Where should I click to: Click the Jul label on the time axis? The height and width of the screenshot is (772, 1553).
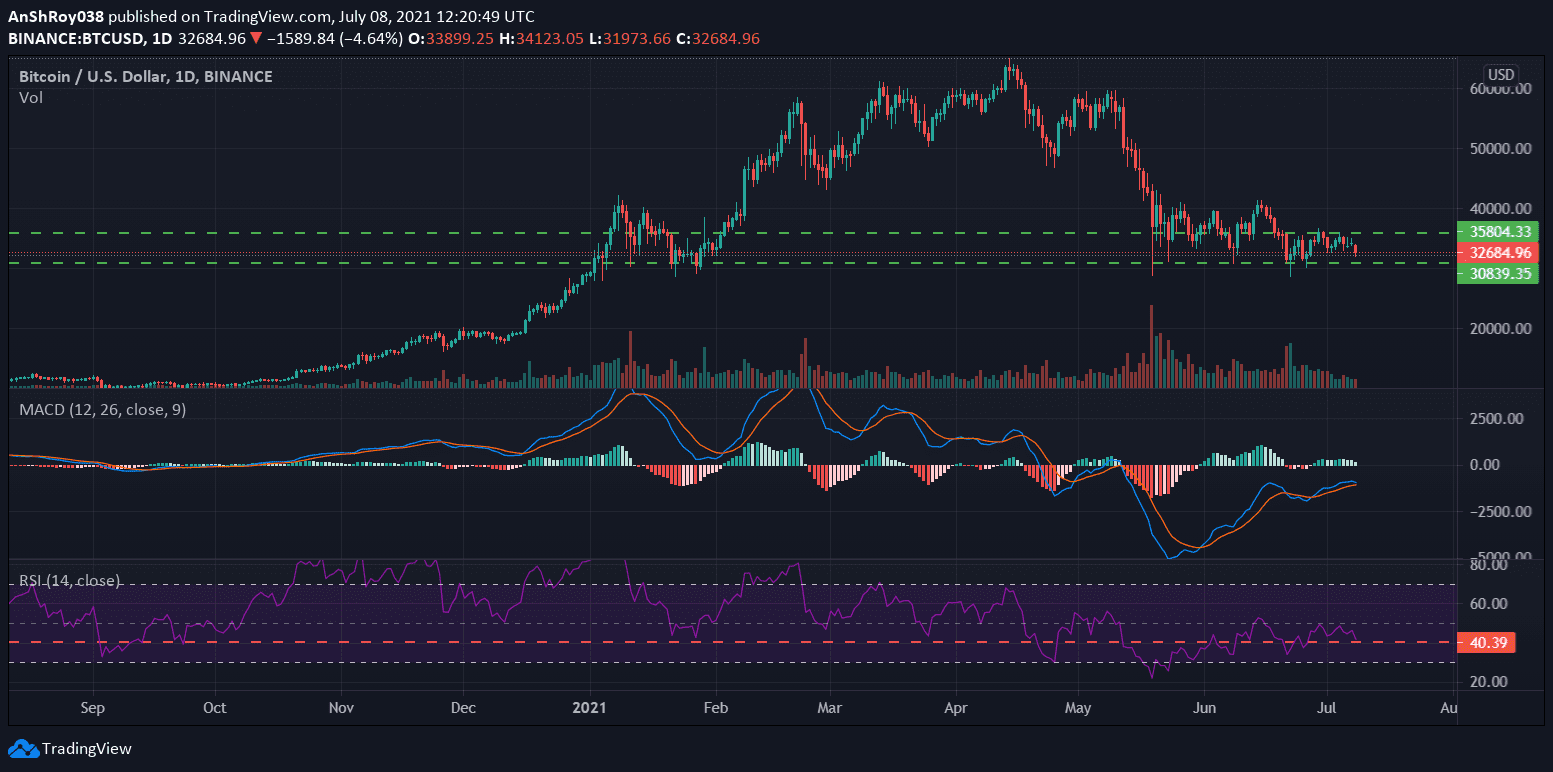(x=1327, y=707)
